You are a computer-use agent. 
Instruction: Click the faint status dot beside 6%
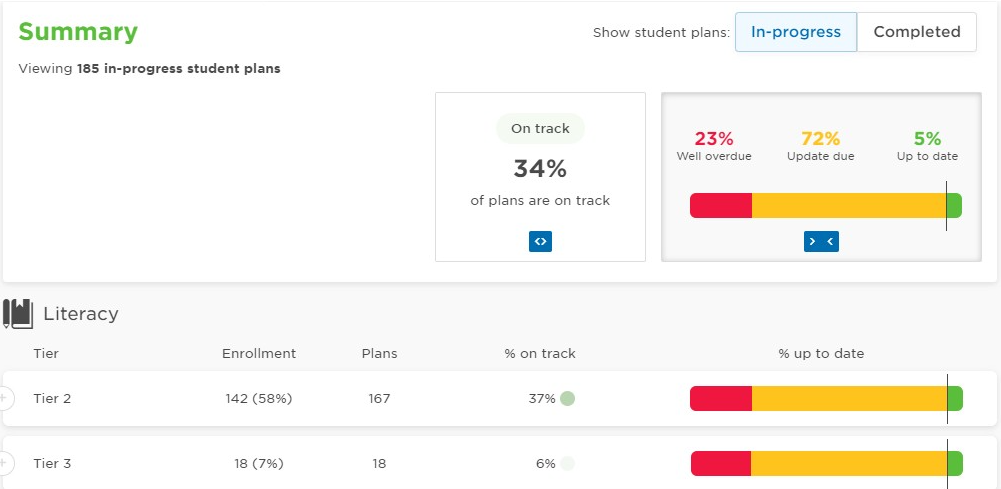567,463
